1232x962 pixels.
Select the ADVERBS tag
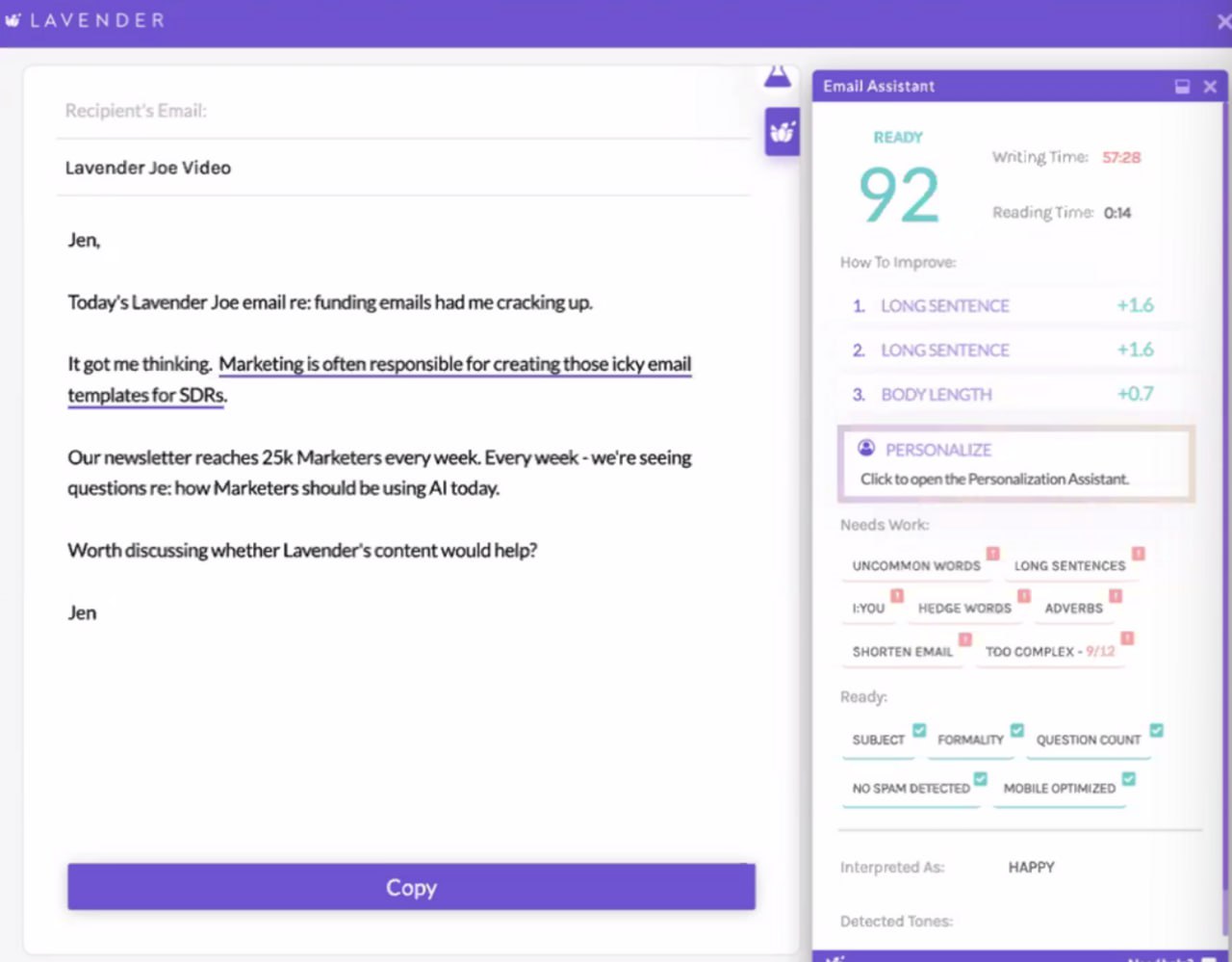click(1073, 609)
